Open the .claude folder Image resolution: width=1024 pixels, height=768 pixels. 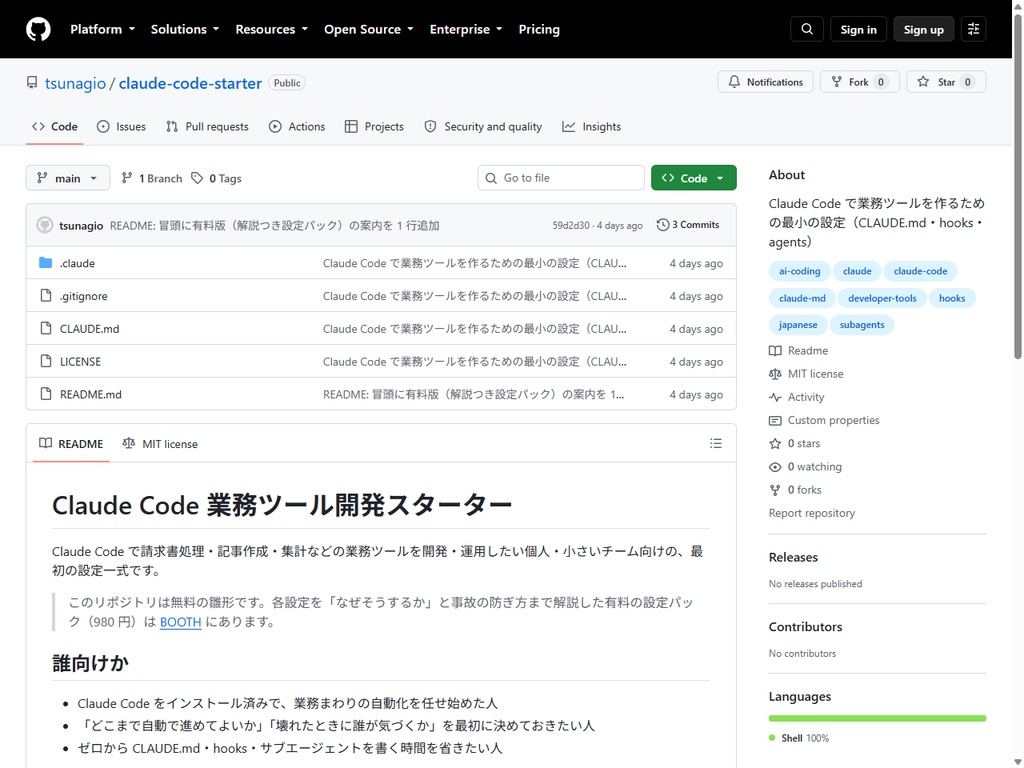tap(77, 263)
